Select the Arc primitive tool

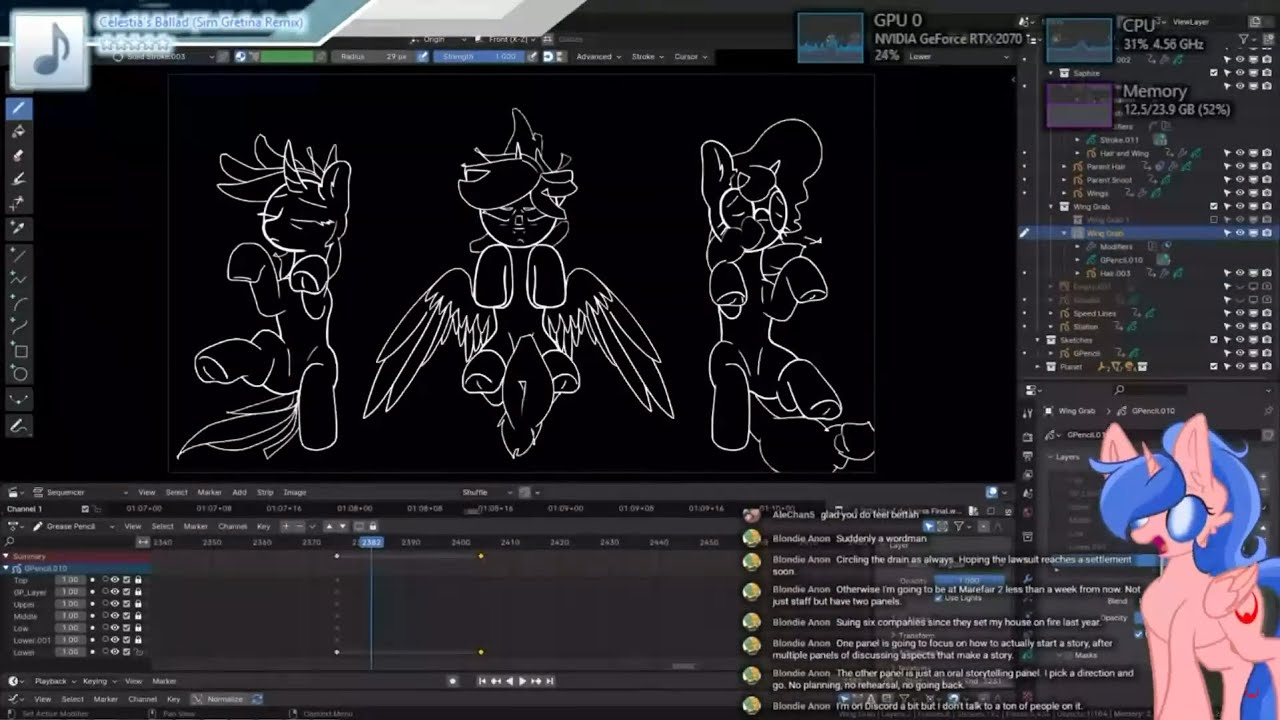(x=20, y=304)
